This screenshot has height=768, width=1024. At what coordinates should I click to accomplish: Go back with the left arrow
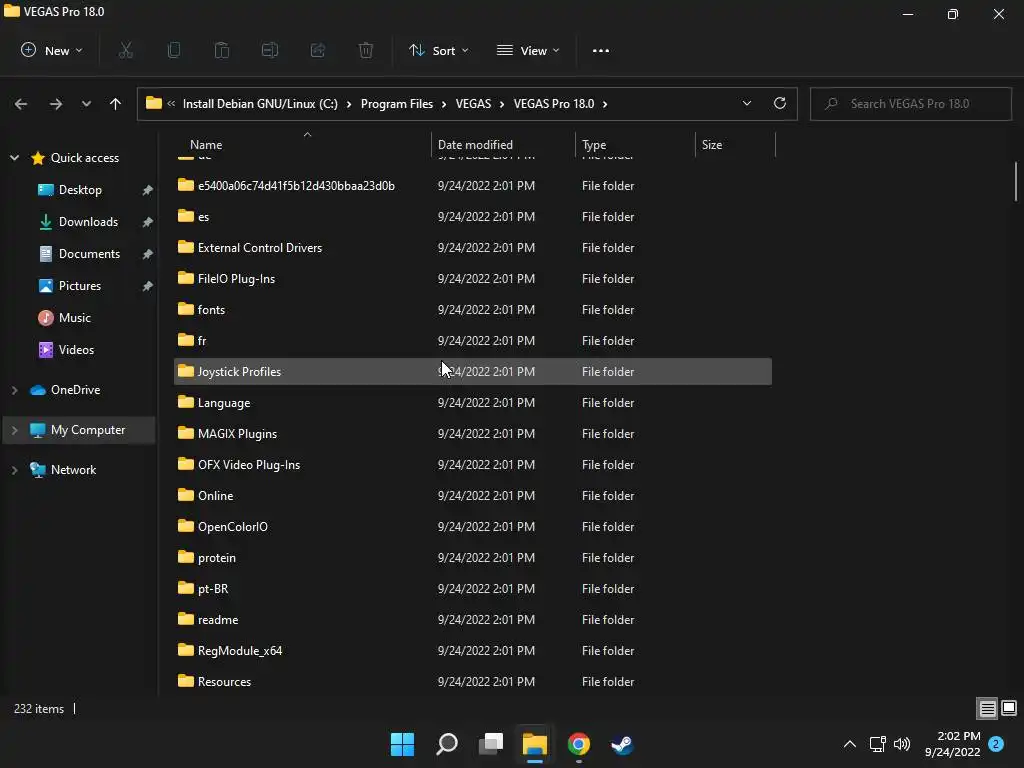click(x=21, y=104)
